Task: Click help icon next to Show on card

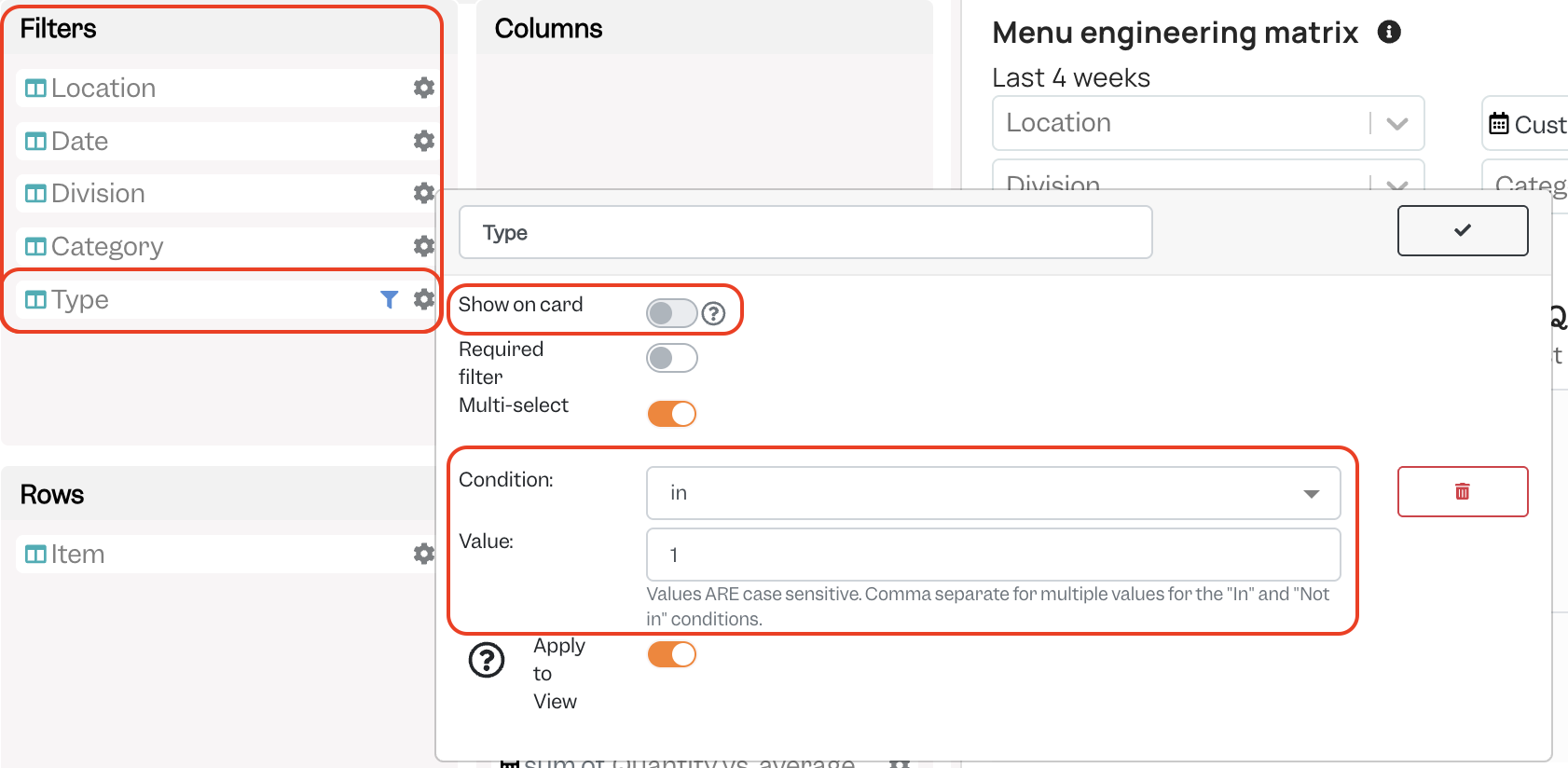Action: 713,313
